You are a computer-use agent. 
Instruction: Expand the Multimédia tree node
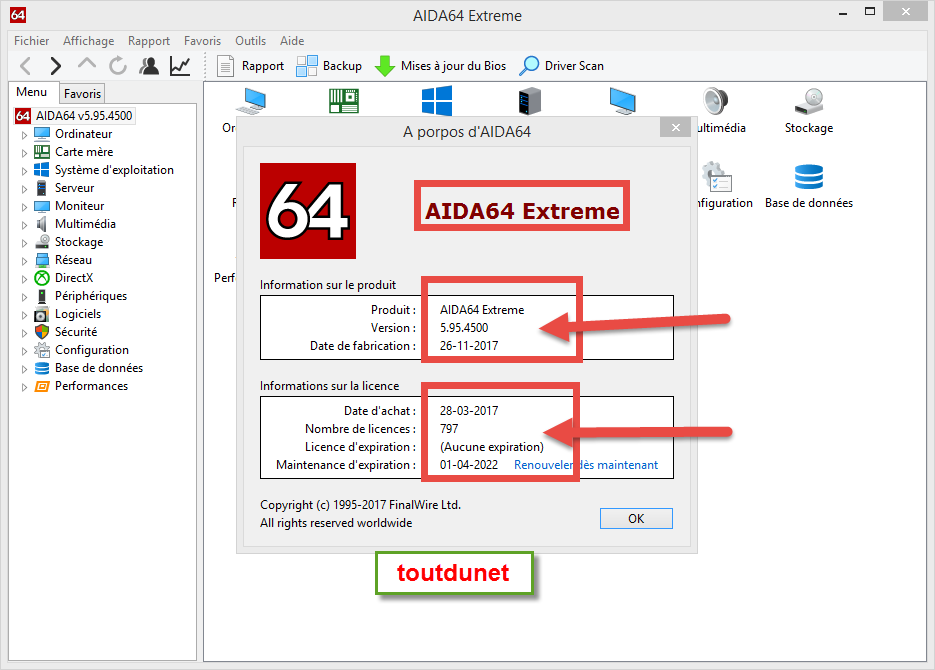click(x=24, y=225)
